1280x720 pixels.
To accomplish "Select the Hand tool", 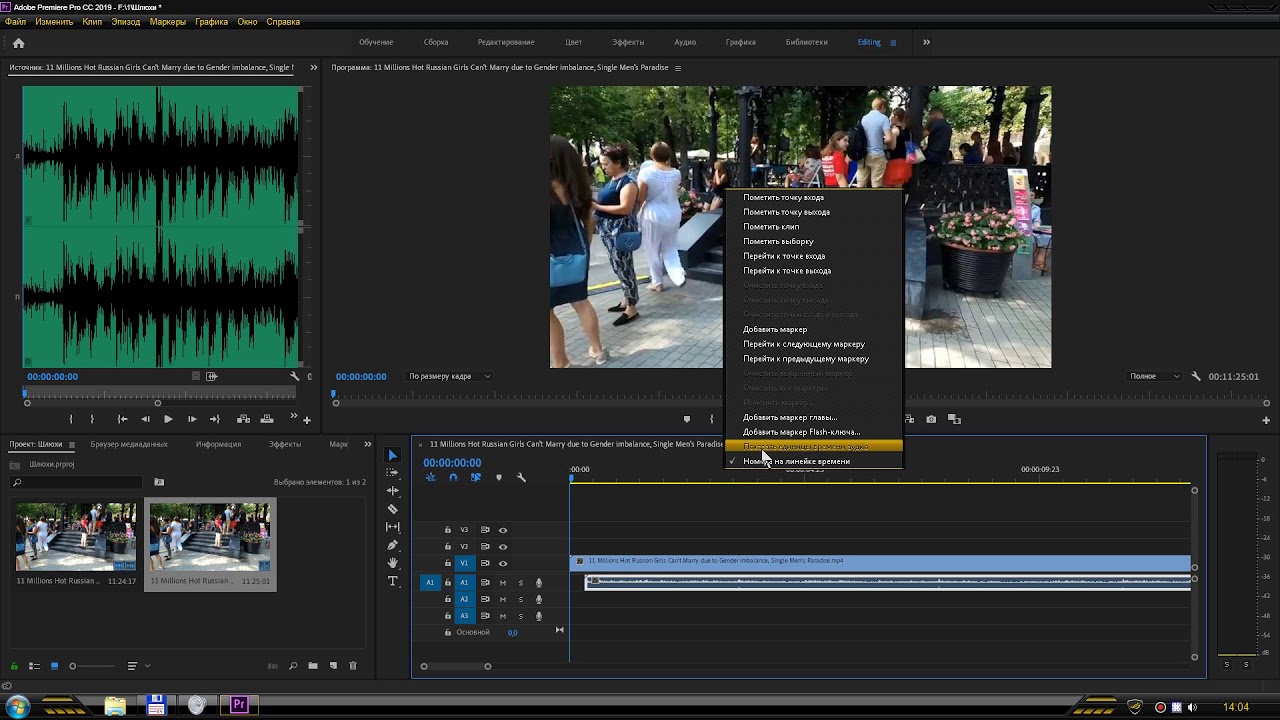I will 392,563.
